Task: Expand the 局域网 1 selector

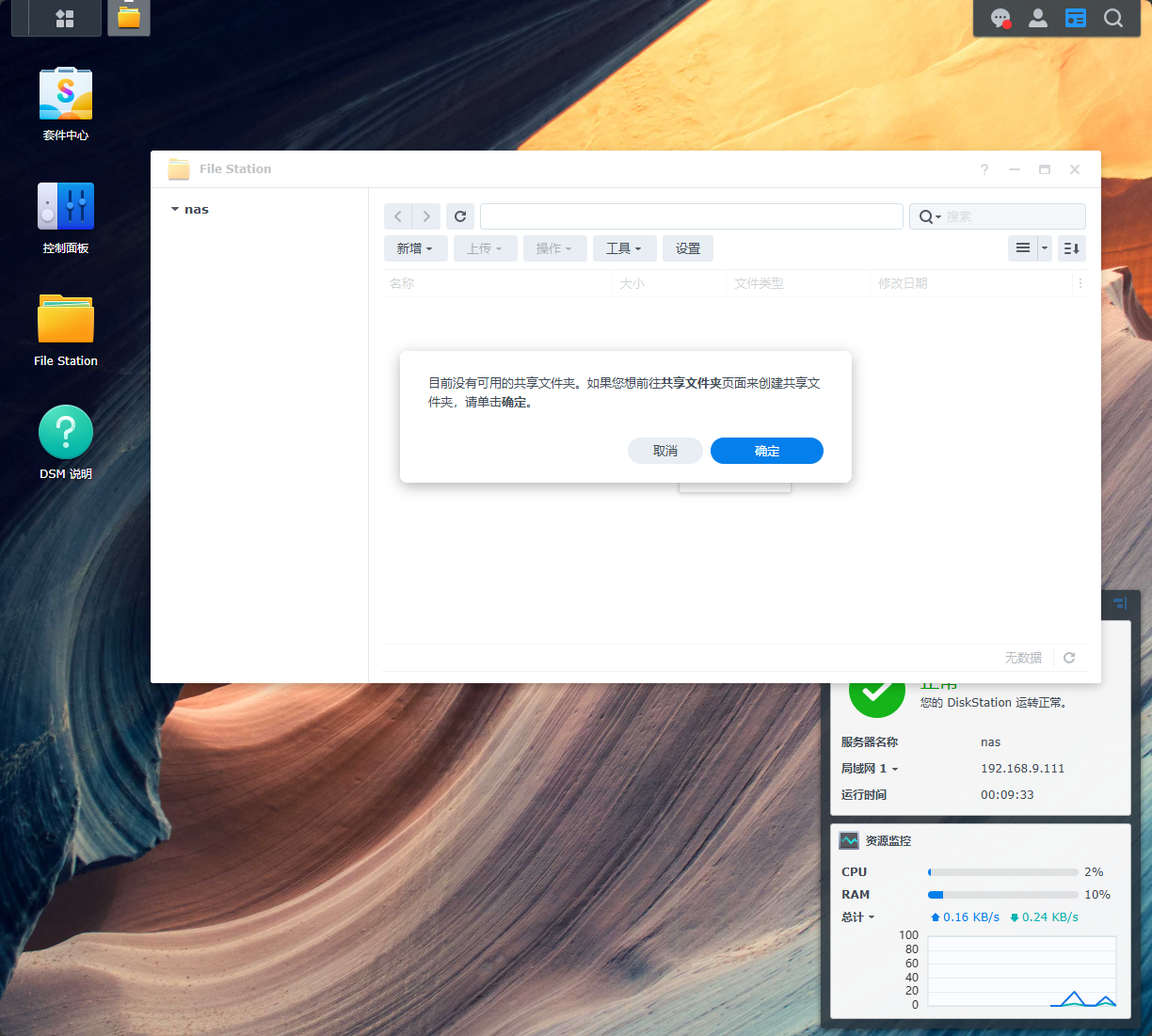Action: pyautogui.click(x=870, y=769)
